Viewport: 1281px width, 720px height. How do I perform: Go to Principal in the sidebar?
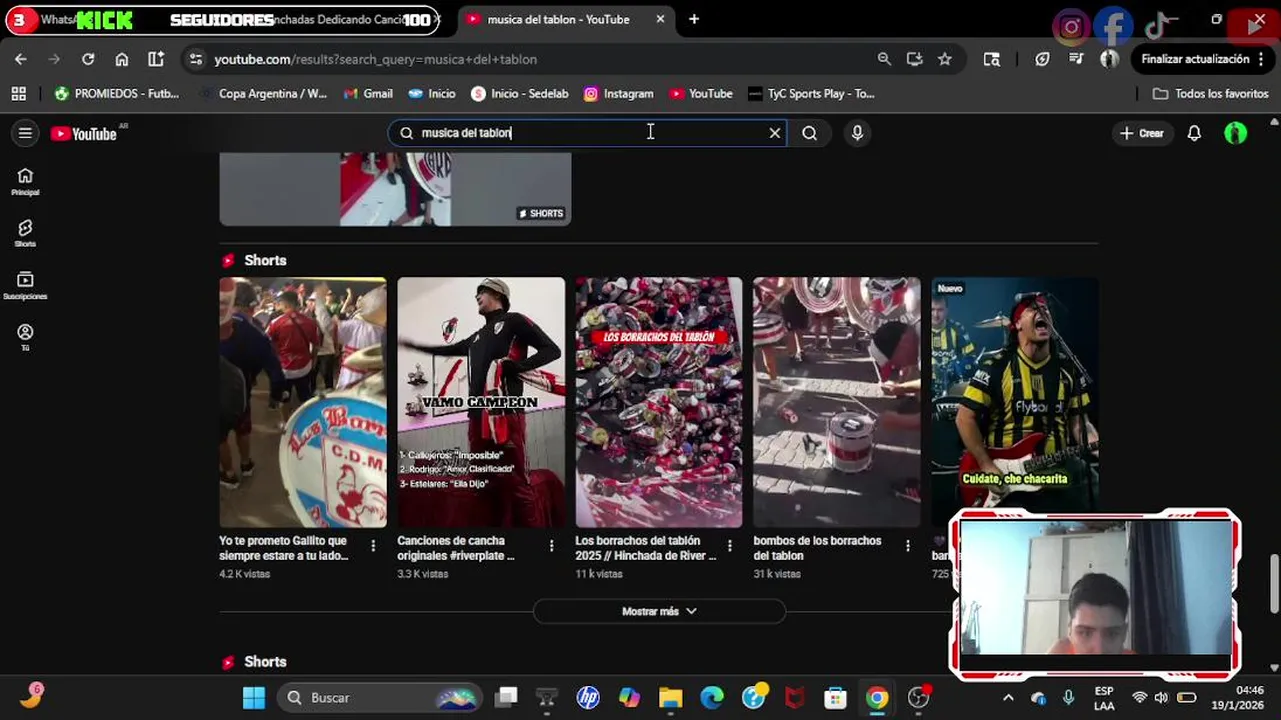(25, 181)
